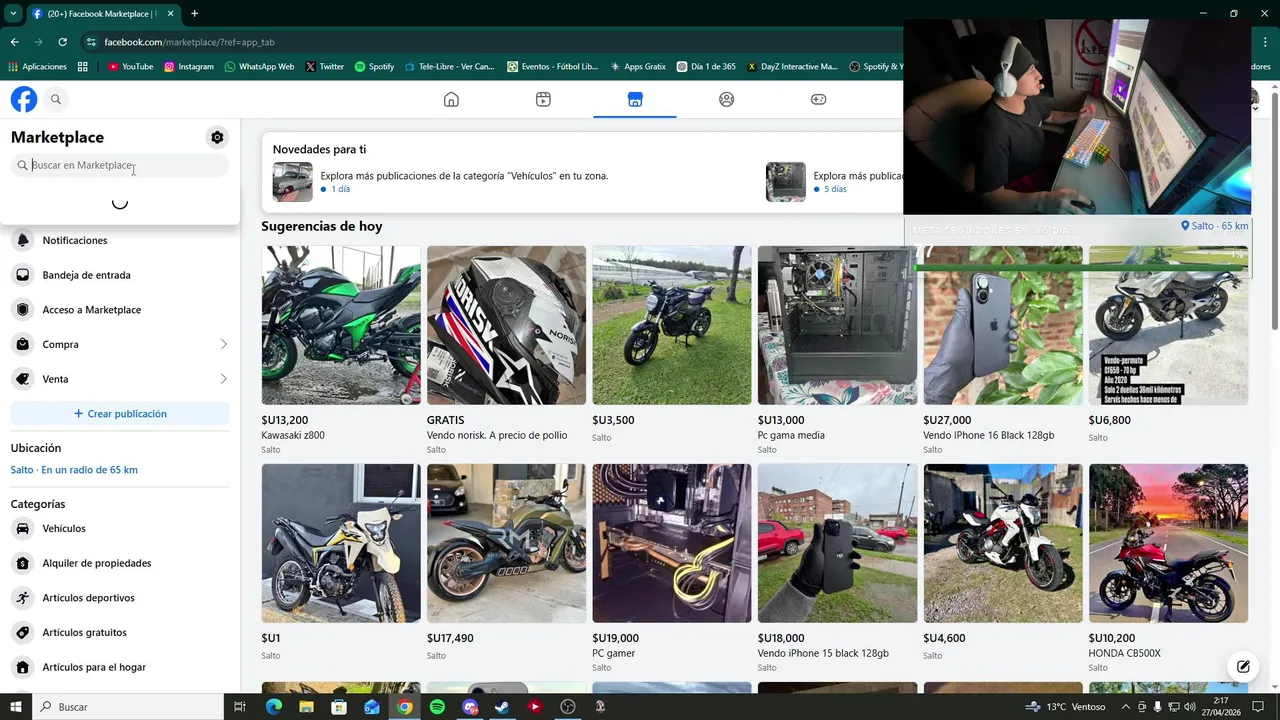The image size is (1280, 720).
Task: Expand the Venta chevron
Action: tap(223, 379)
